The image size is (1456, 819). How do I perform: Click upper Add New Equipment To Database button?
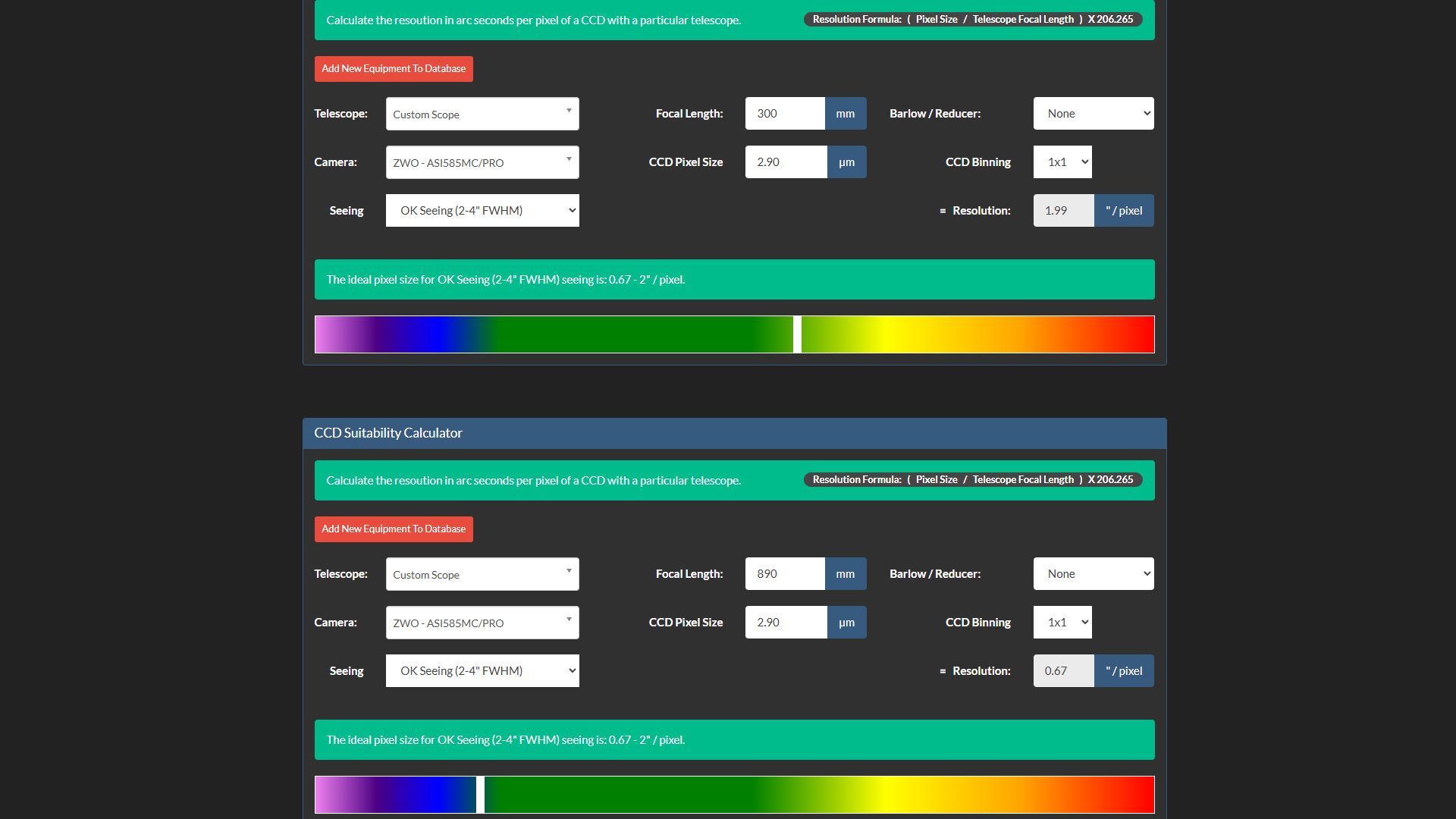pyautogui.click(x=394, y=69)
